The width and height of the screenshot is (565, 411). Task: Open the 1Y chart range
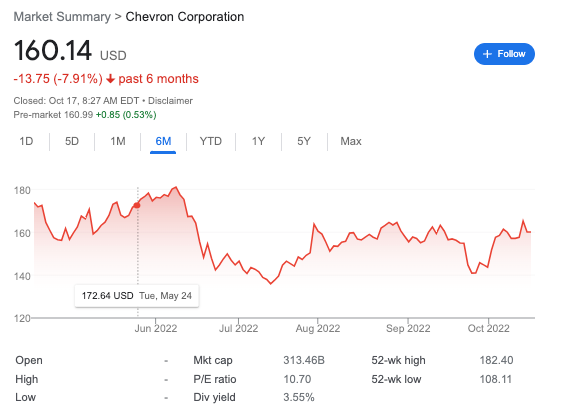point(258,141)
